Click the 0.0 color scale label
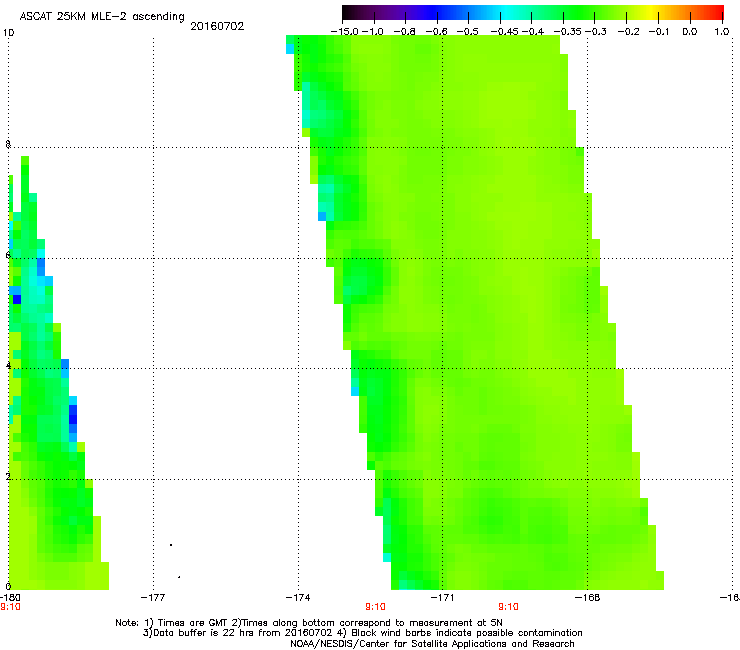Viewport: 740px width, 650px height. tap(690, 32)
